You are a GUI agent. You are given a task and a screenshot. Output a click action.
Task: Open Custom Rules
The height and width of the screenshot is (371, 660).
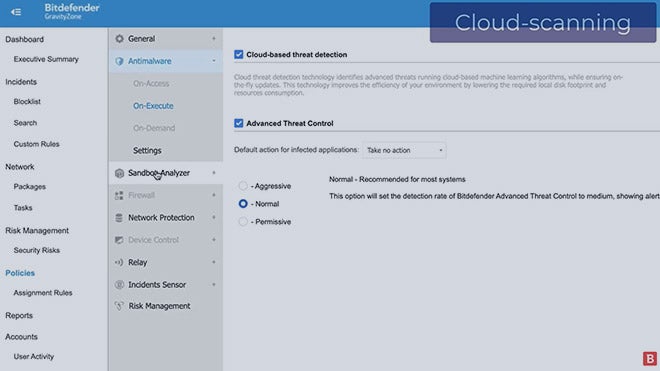pyautogui.click(x=36, y=144)
